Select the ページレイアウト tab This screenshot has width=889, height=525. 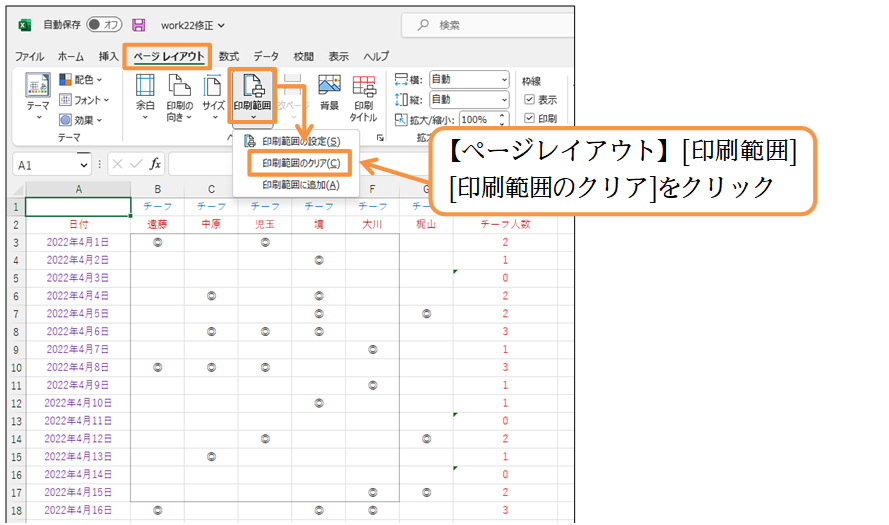pos(168,56)
